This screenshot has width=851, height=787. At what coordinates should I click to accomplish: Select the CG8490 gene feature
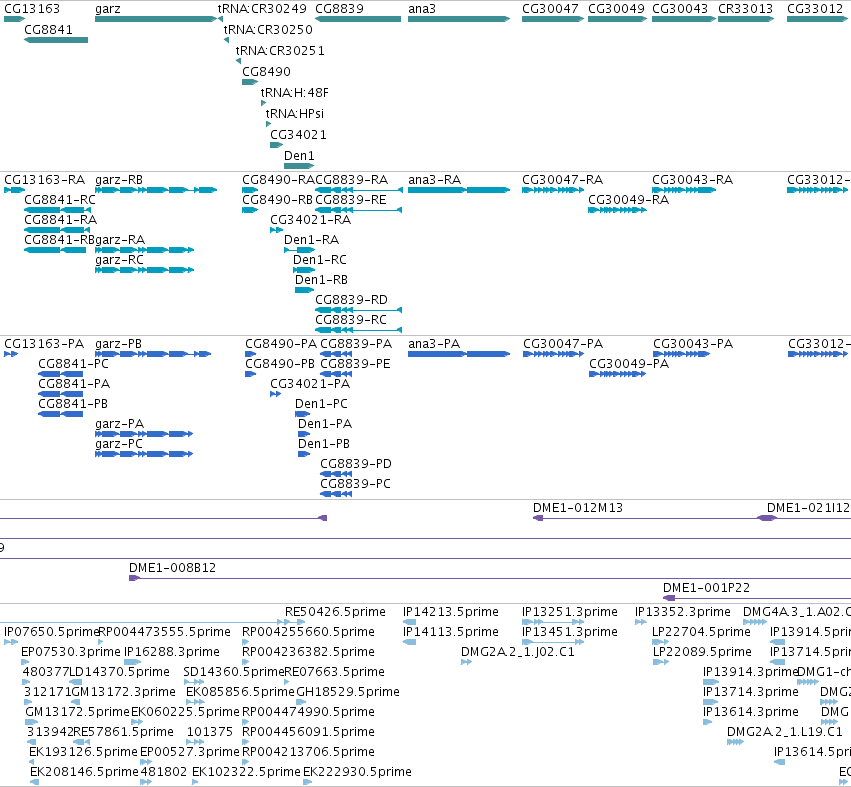click(250, 82)
